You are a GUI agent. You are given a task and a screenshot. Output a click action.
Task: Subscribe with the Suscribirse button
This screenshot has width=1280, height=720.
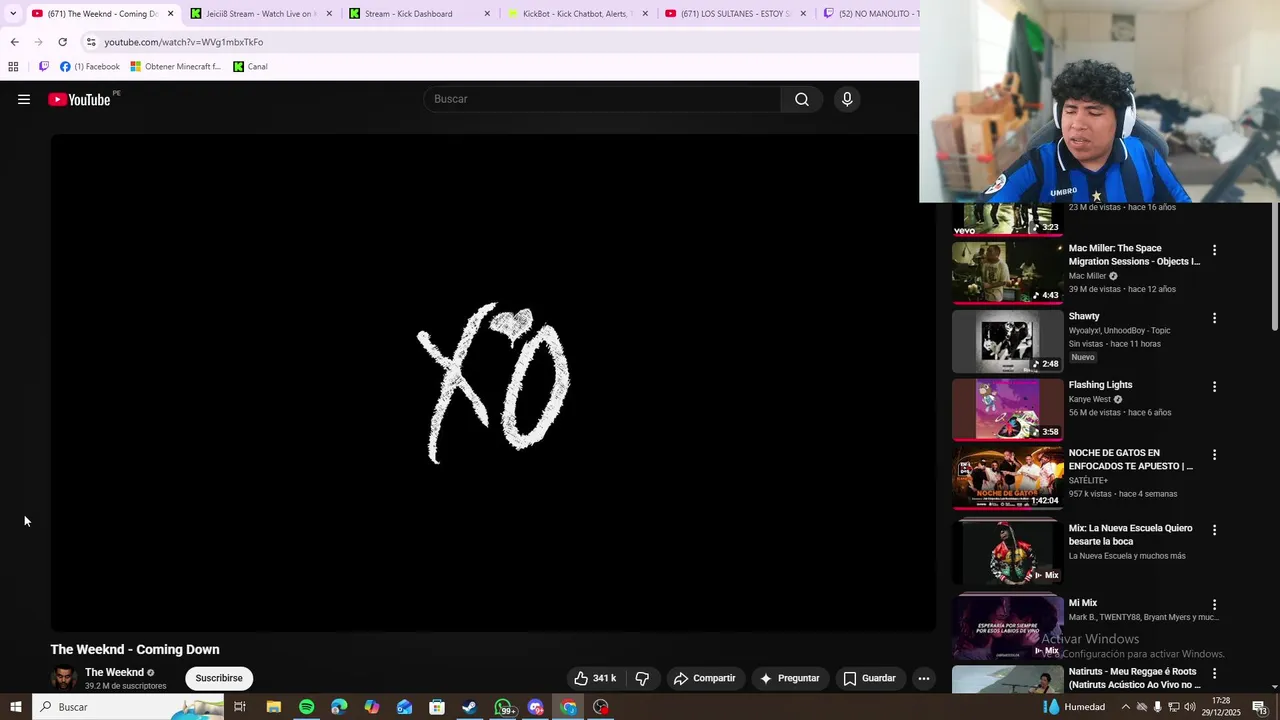pyautogui.click(x=219, y=678)
